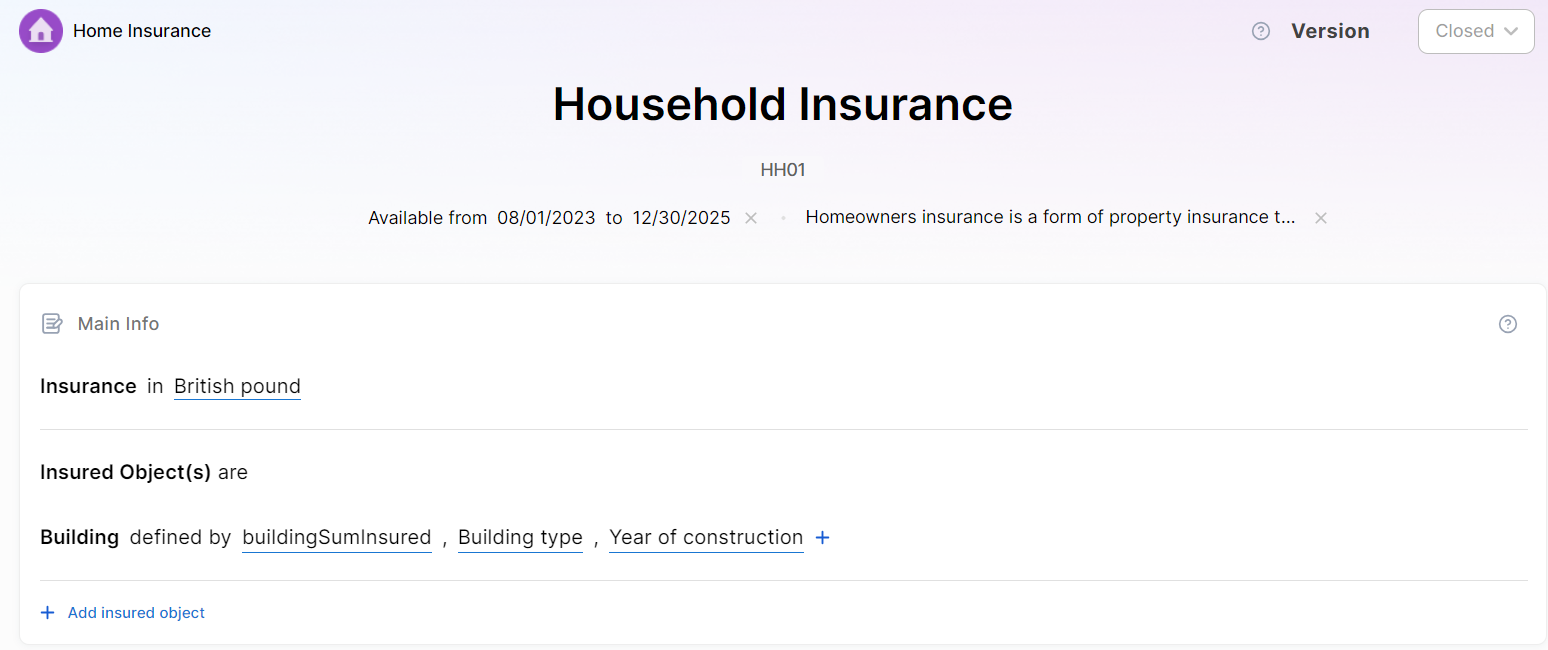This screenshot has height=650, width=1548.
Task: Edit the available-from date 08/01/2023
Action: pyautogui.click(x=546, y=218)
